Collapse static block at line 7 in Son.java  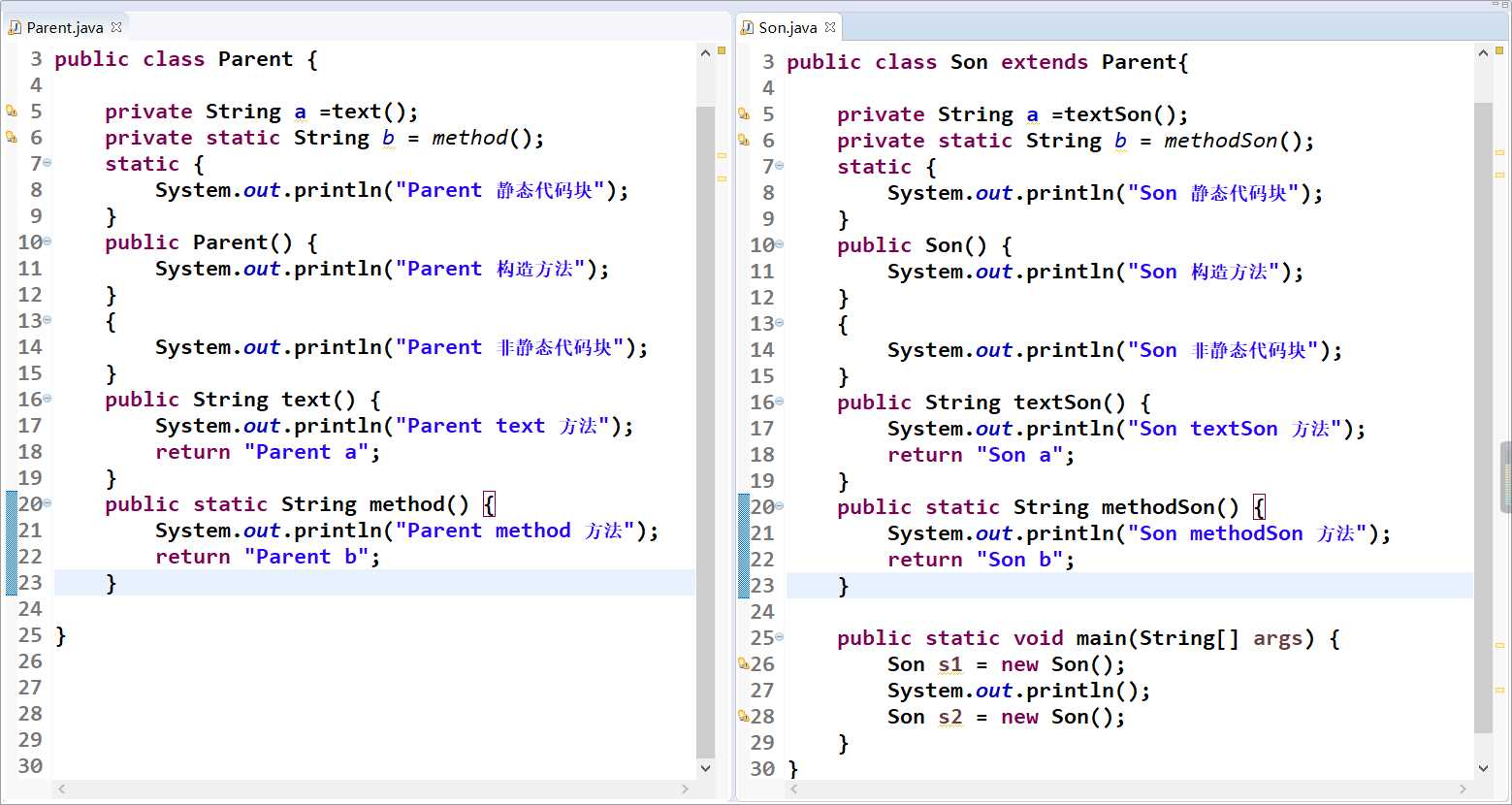click(779, 166)
